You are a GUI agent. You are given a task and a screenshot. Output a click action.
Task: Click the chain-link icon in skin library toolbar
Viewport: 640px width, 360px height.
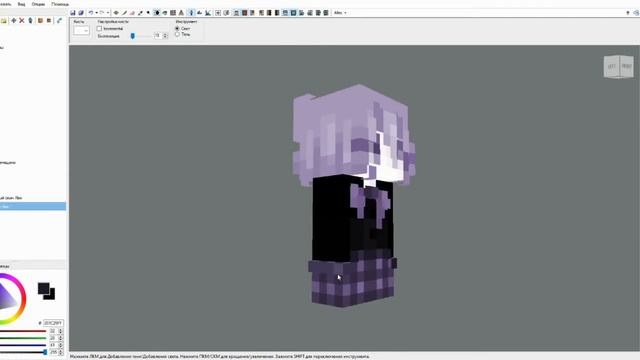pos(59,20)
